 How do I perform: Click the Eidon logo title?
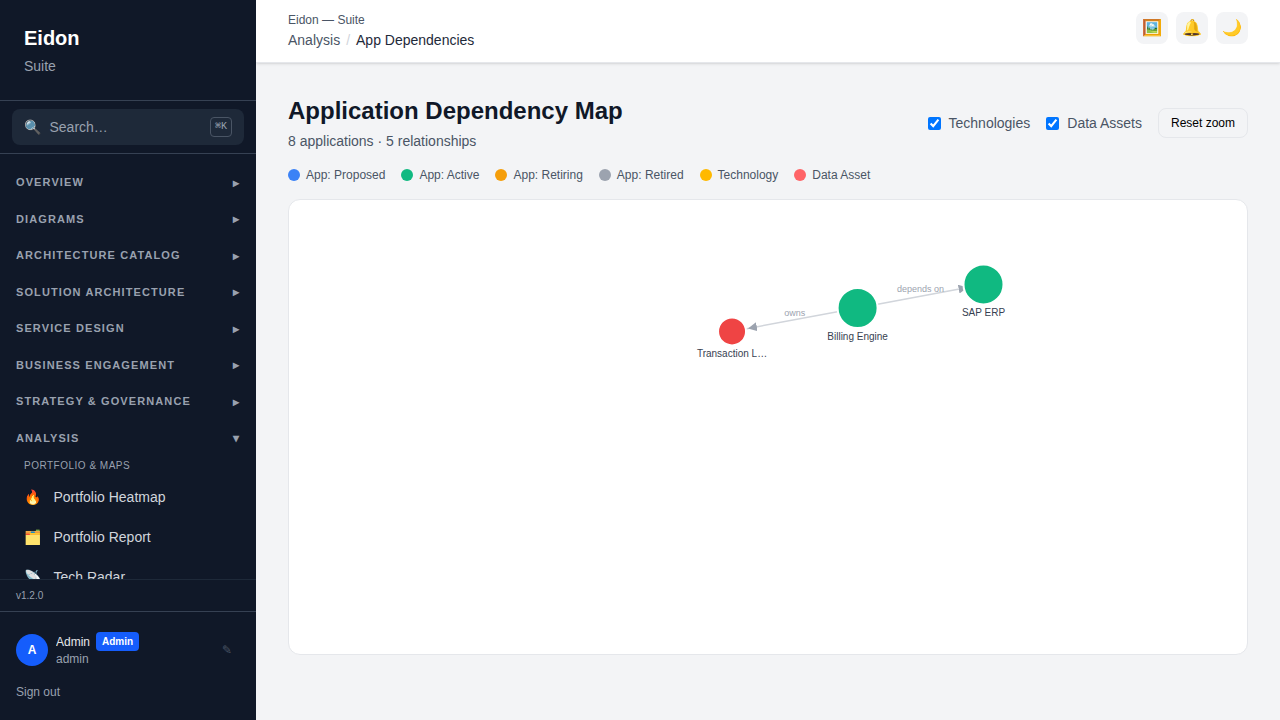52,38
